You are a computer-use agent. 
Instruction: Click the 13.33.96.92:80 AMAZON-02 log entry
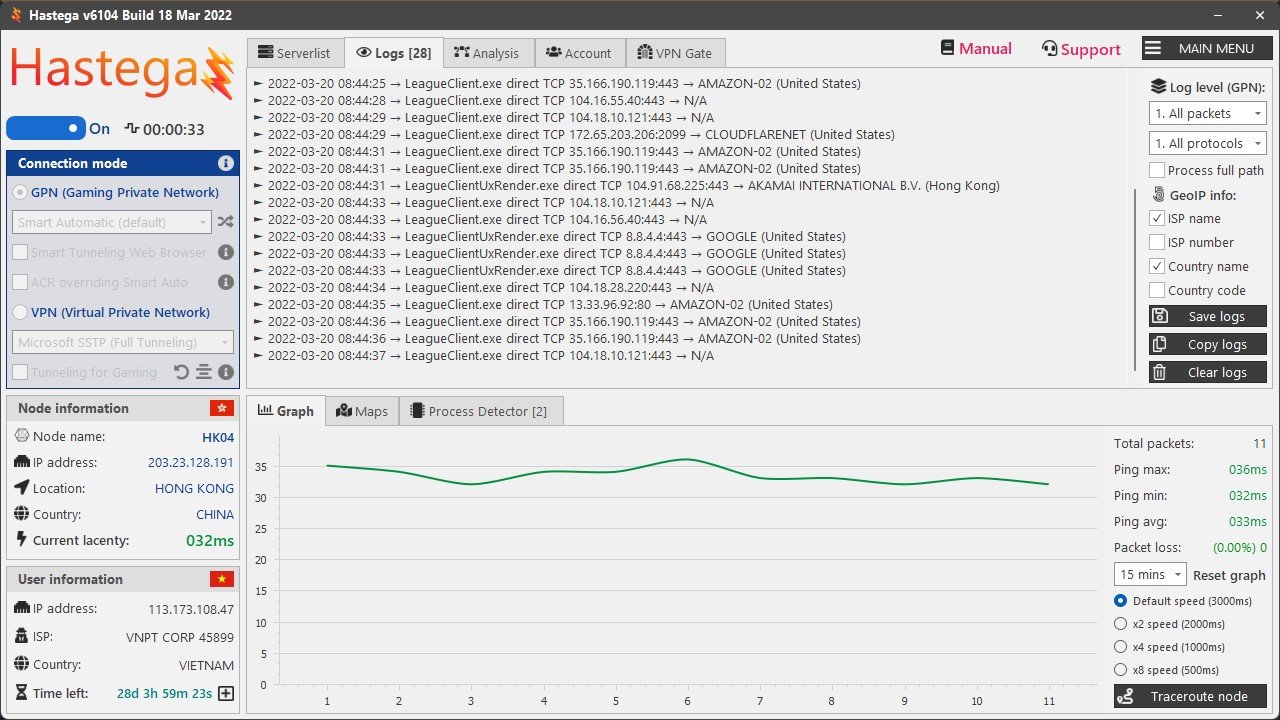(543, 304)
